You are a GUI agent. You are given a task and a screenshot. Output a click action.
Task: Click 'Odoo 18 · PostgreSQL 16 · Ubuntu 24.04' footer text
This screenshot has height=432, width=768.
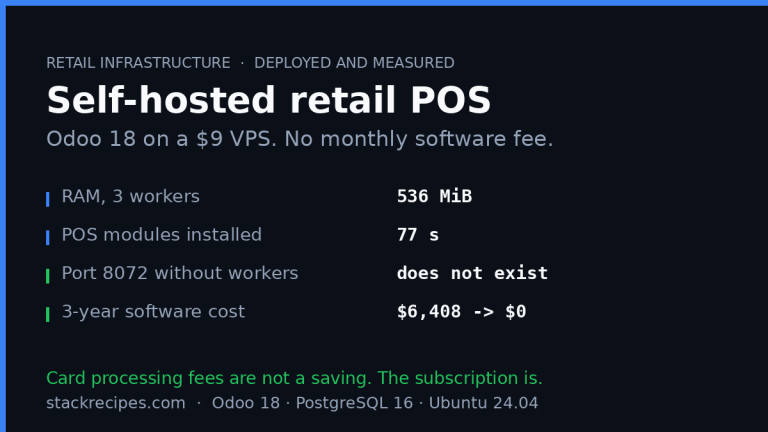coord(375,404)
